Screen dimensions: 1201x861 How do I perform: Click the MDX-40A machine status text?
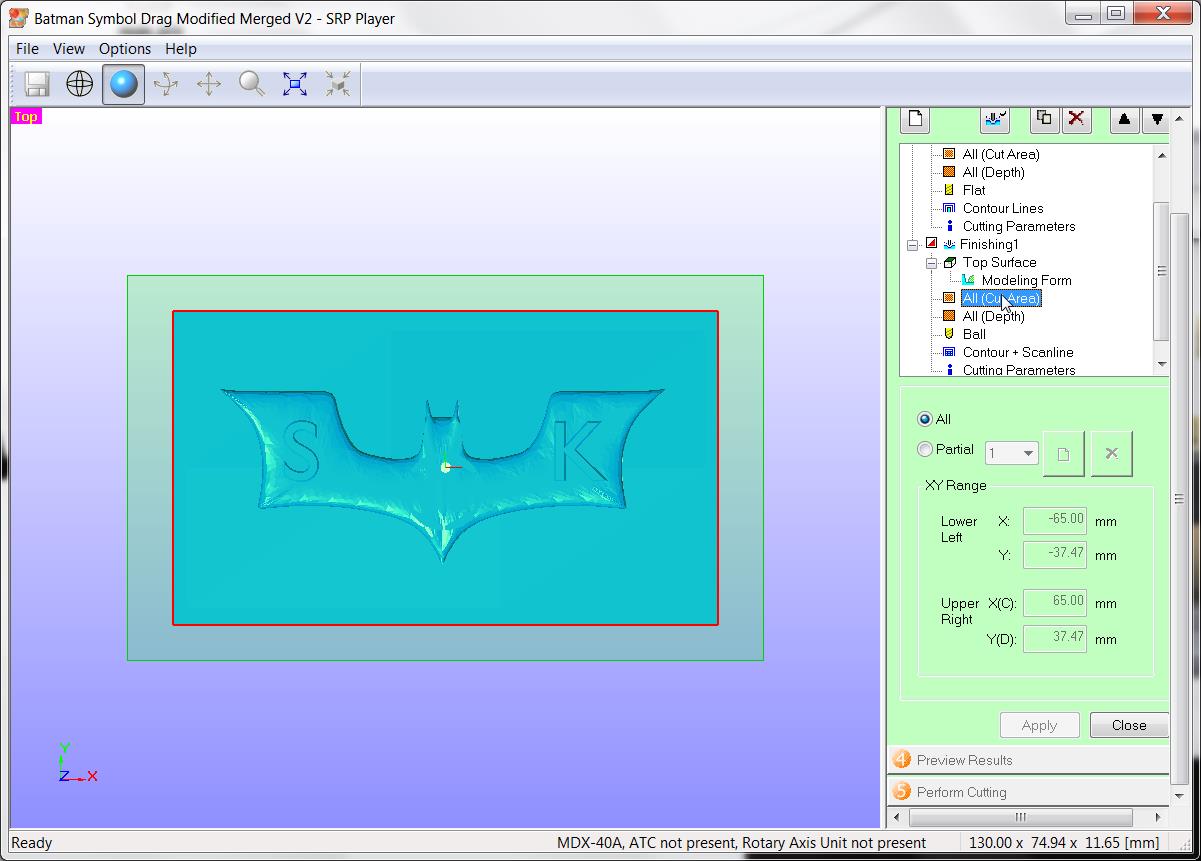[x=741, y=843]
